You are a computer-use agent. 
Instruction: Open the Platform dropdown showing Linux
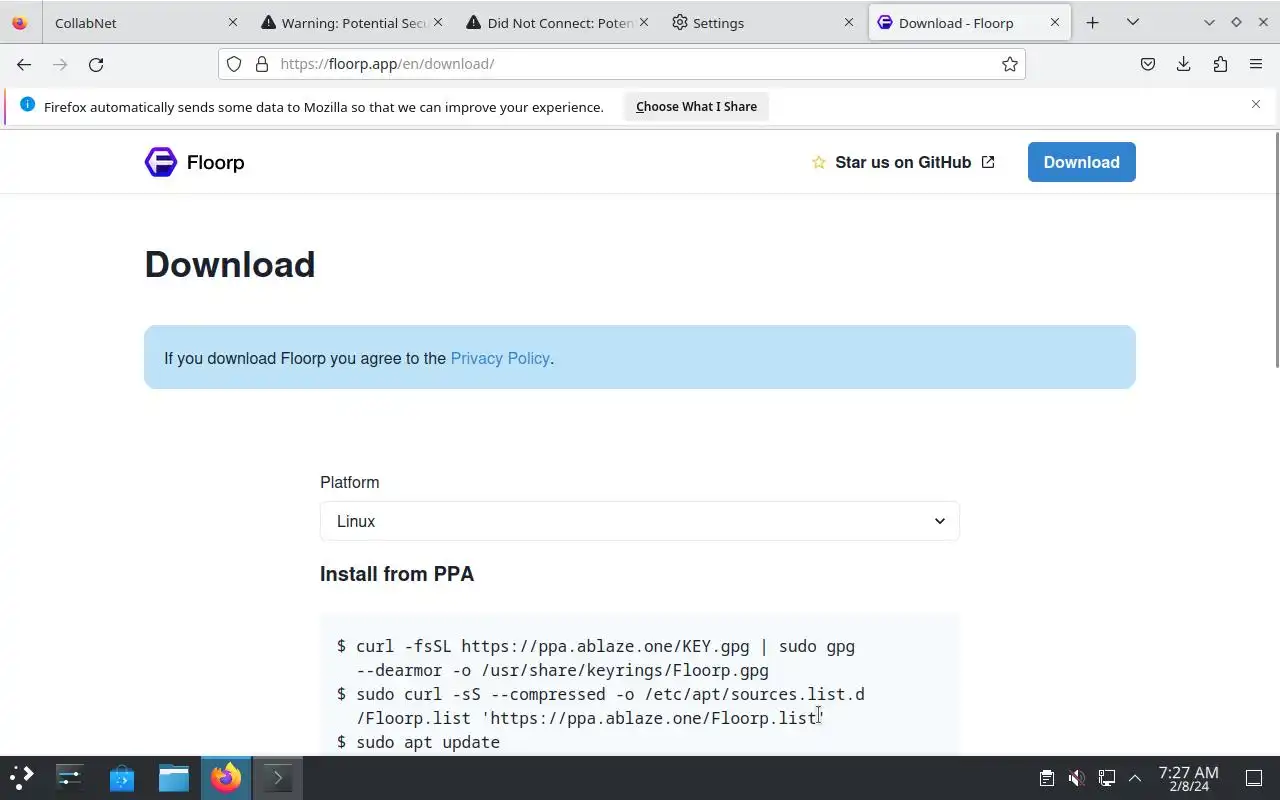(640, 521)
